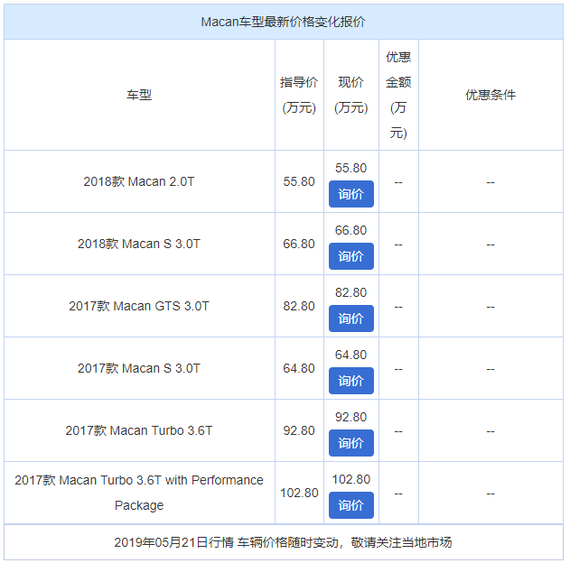Select the 2018款 Macan 2.0T model name
This screenshot has height=563, width=570.
[x=139, y=181]
